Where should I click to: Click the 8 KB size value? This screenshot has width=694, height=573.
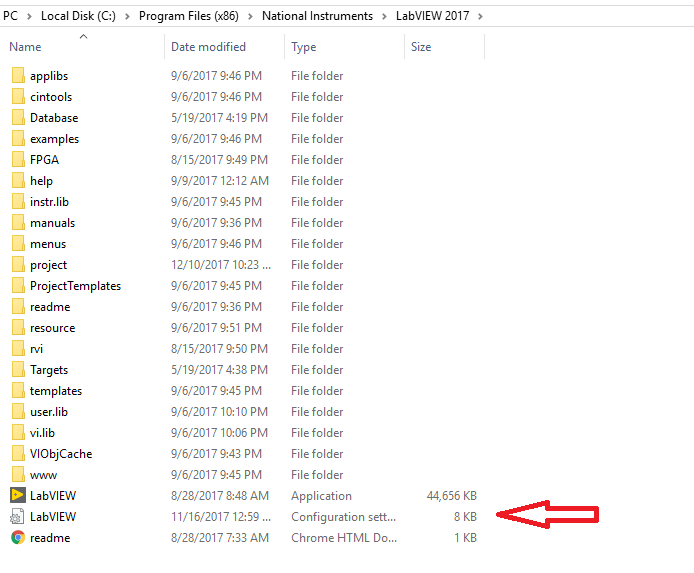[465, 517]
